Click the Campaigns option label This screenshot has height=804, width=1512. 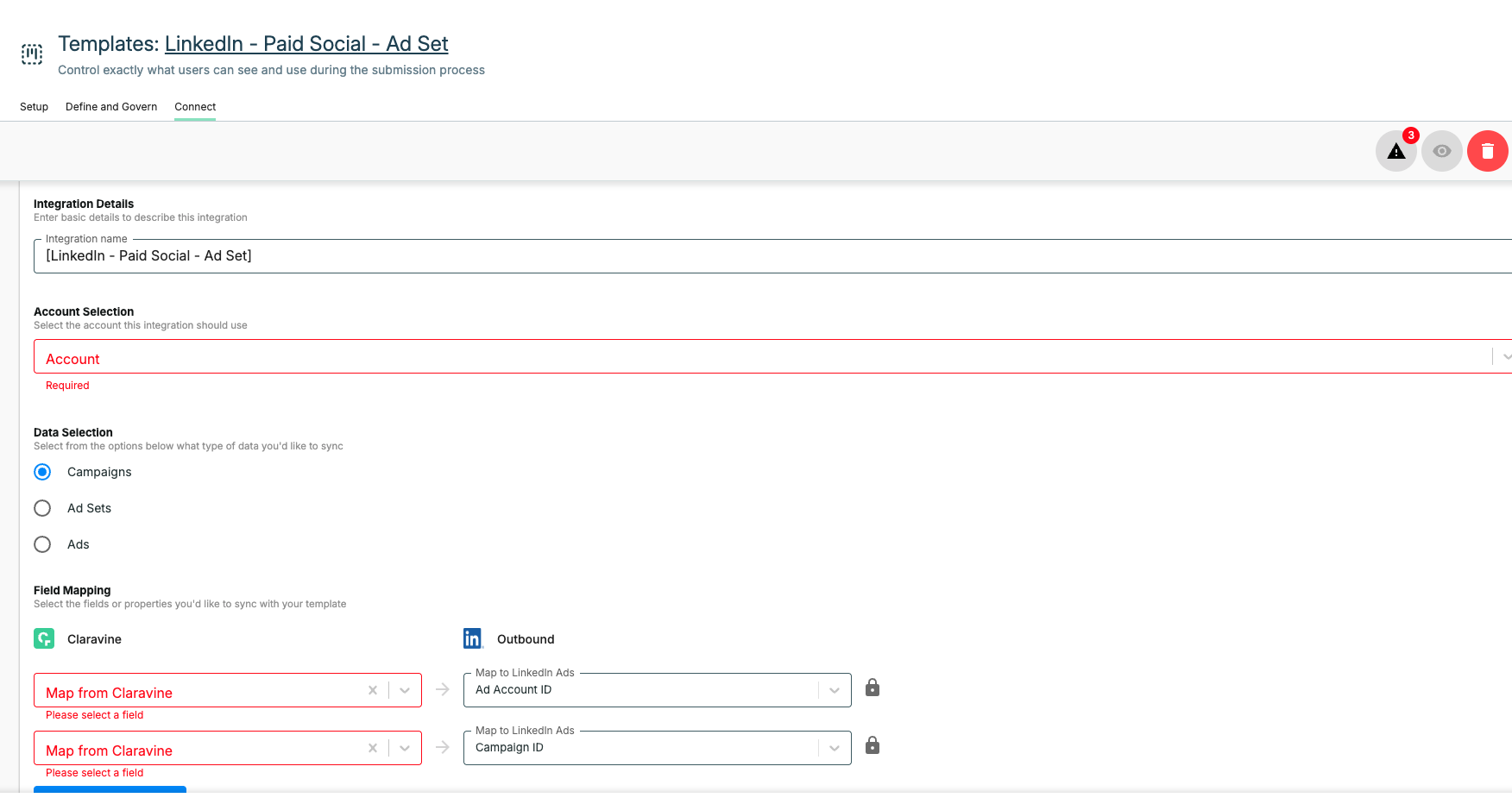pos(99,472)
